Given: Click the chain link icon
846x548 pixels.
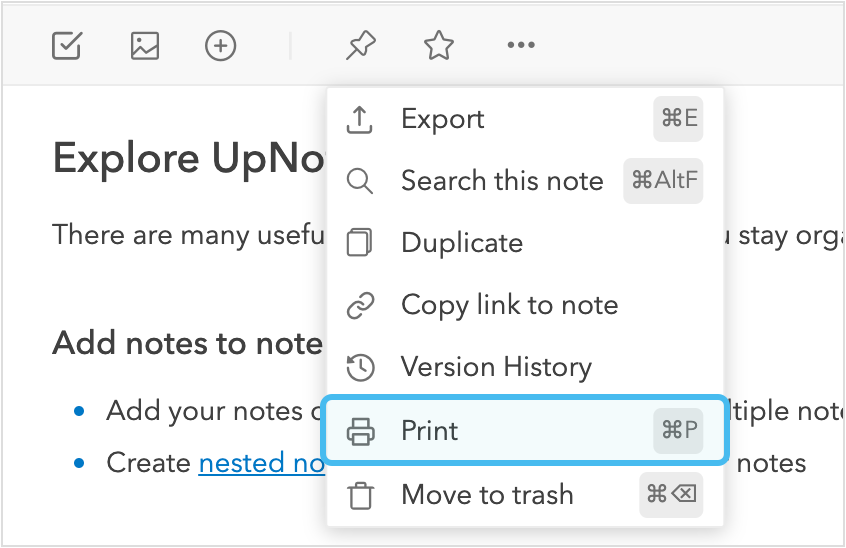Looking at the screenshot, I should pyautogui.click(x=359, y=305).
